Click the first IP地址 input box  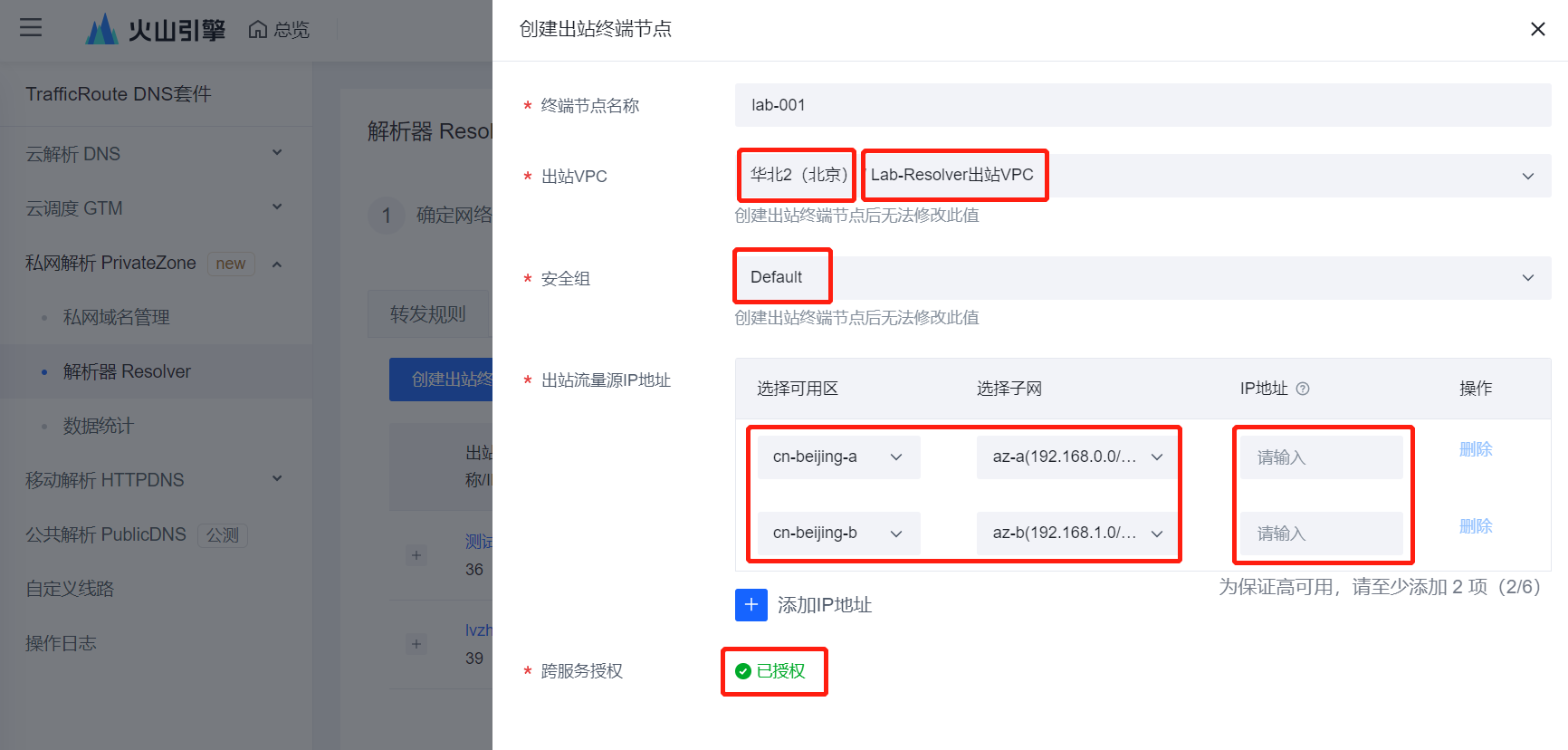click(x=1321, y=457)
